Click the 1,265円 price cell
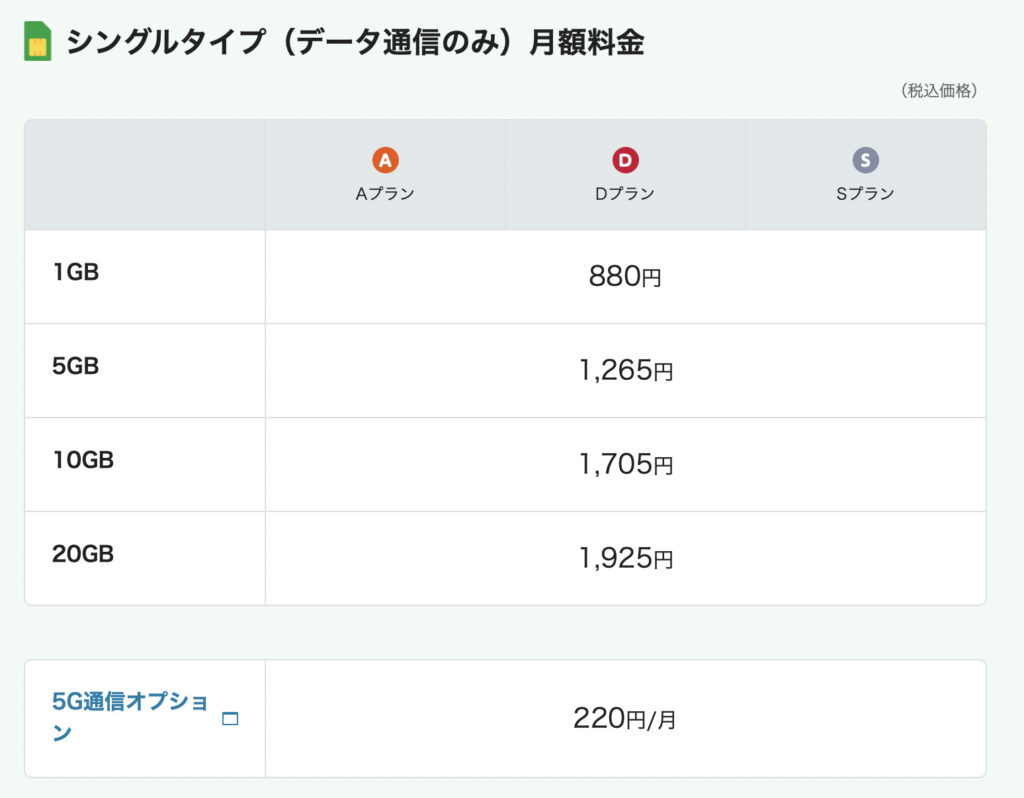Viewport: 1024px width, 798px height. (625, 371)
